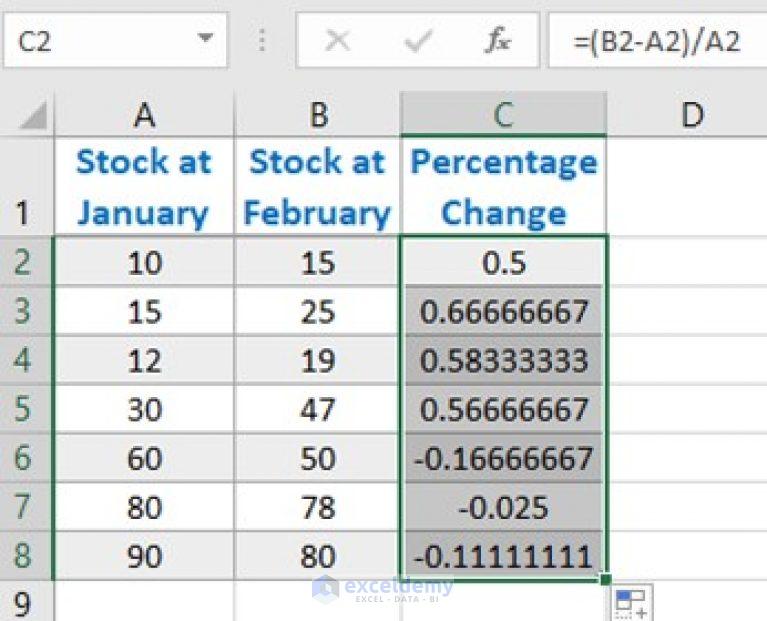767x621 pixels.
Task: Select row 8 header
Action: click(27, 556)
